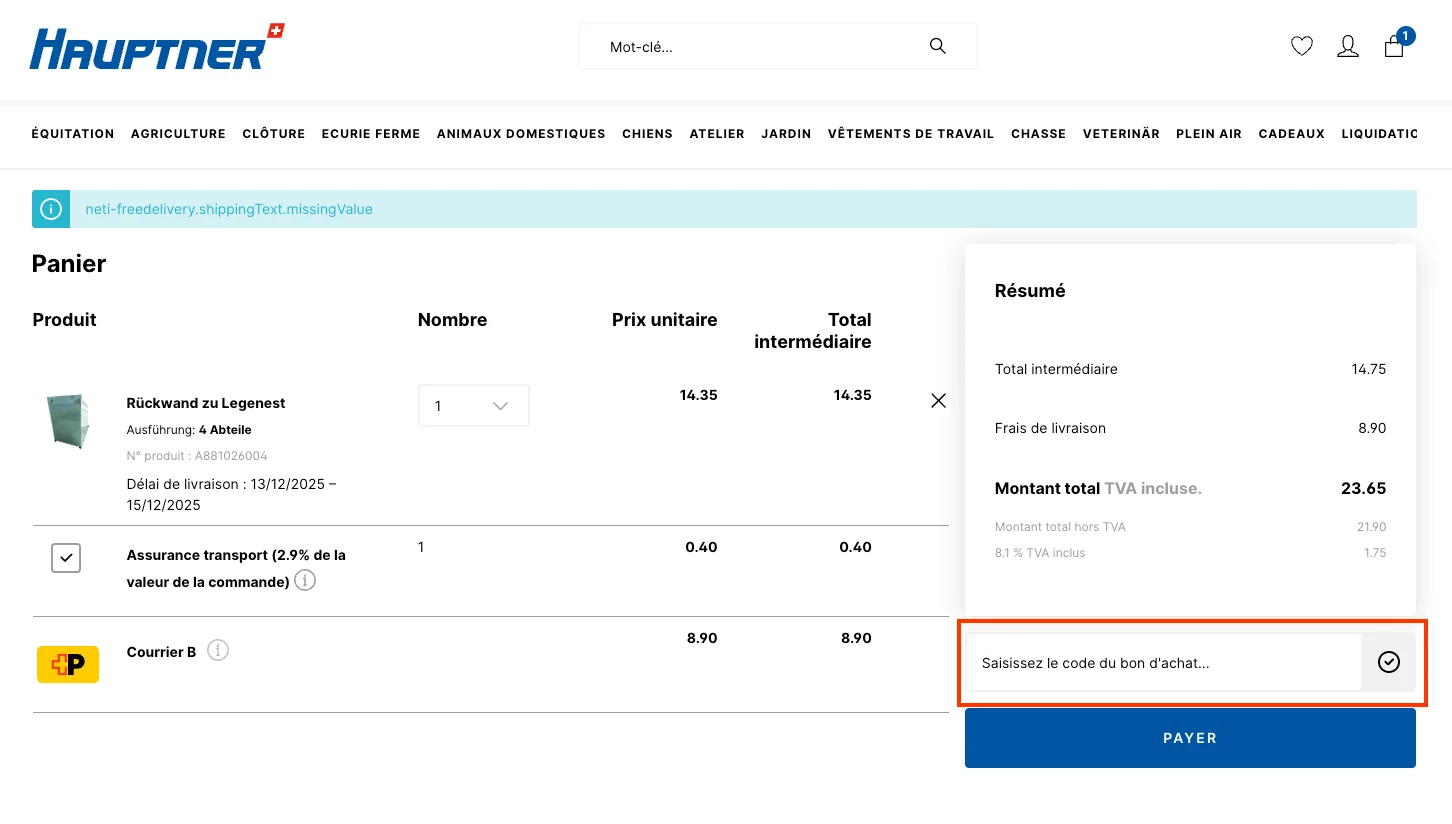Remove Rückwand zu Legenest with the X
This screenshot has width=1452, height=824.
point(938,400)
